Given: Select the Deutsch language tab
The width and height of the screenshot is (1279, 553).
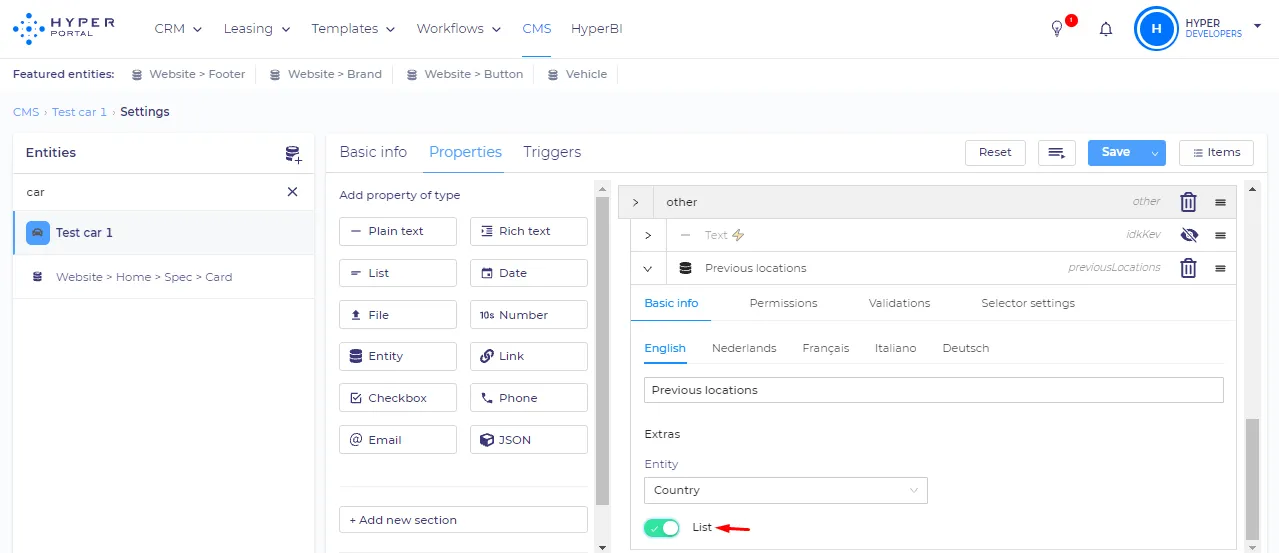Looking at the screenshot, I should click(966, 348).
